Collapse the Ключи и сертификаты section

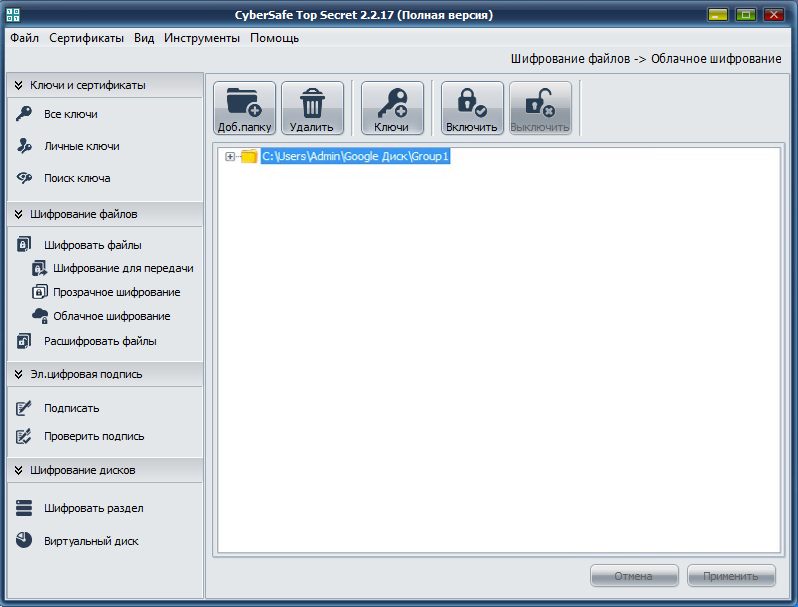coord(19,85)
